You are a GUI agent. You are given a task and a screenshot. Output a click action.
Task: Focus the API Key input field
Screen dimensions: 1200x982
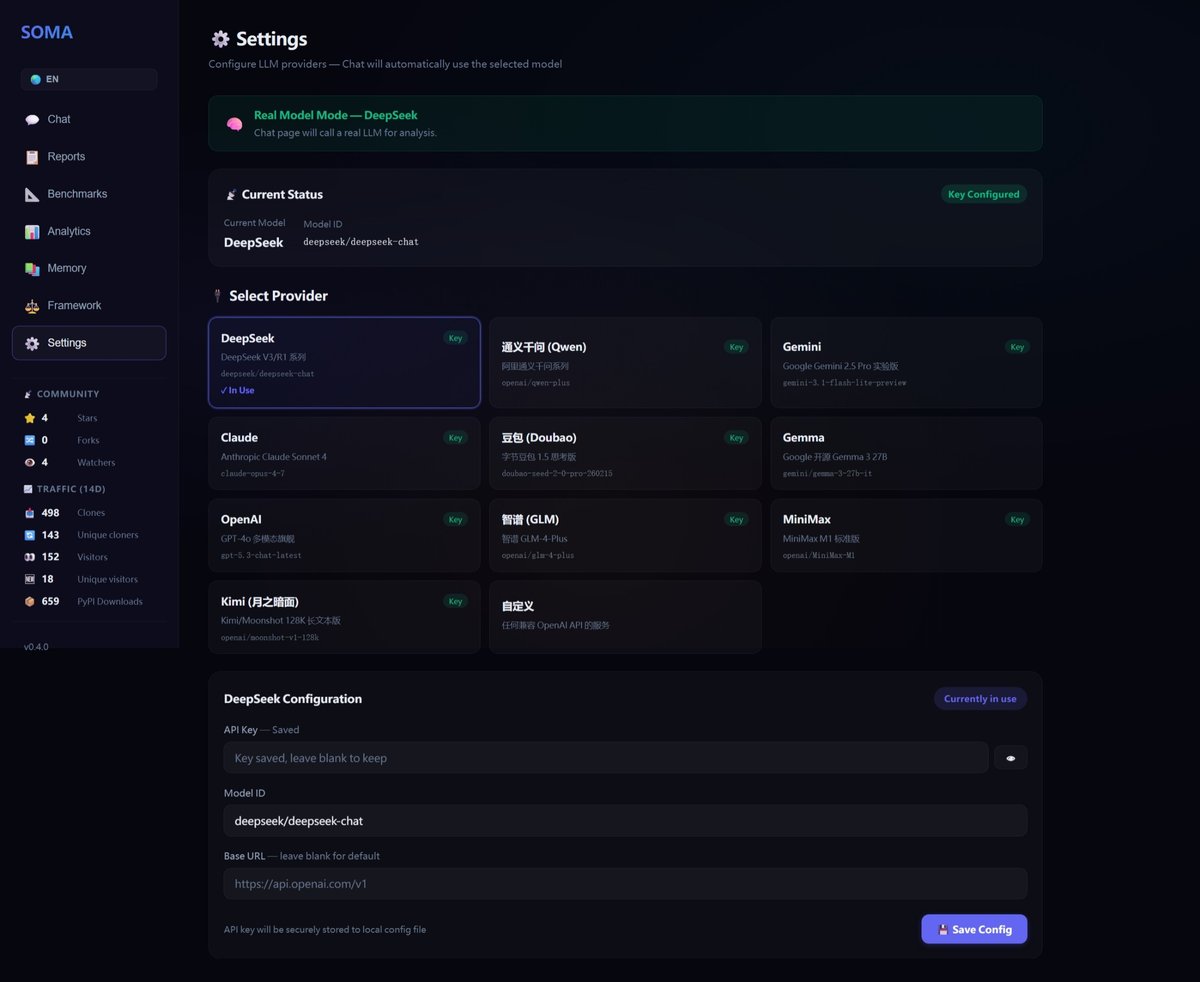click(x=606, y=758)
